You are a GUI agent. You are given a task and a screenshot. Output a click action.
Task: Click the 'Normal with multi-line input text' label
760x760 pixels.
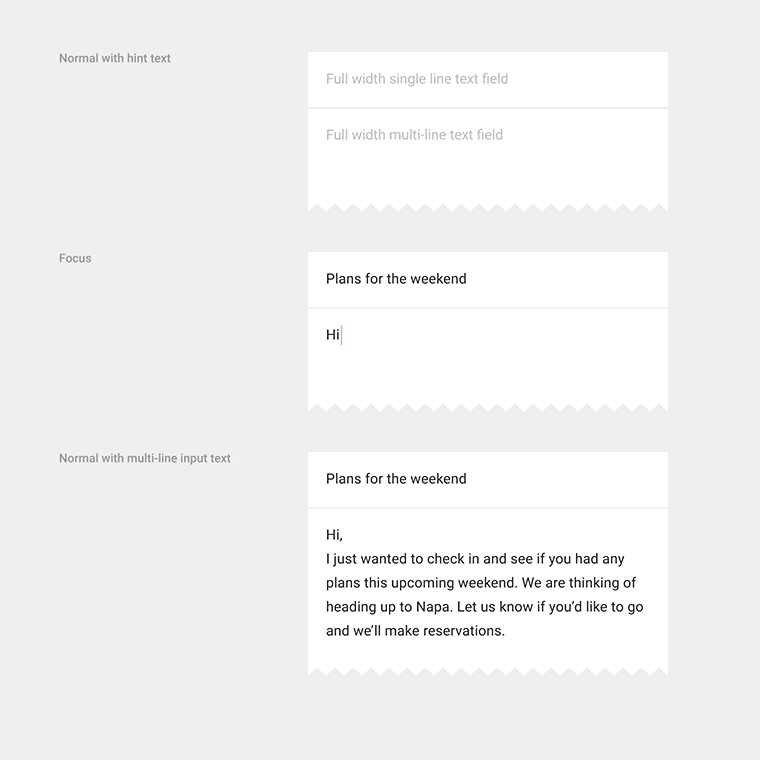pyautogui.click(x=145, y=459)
